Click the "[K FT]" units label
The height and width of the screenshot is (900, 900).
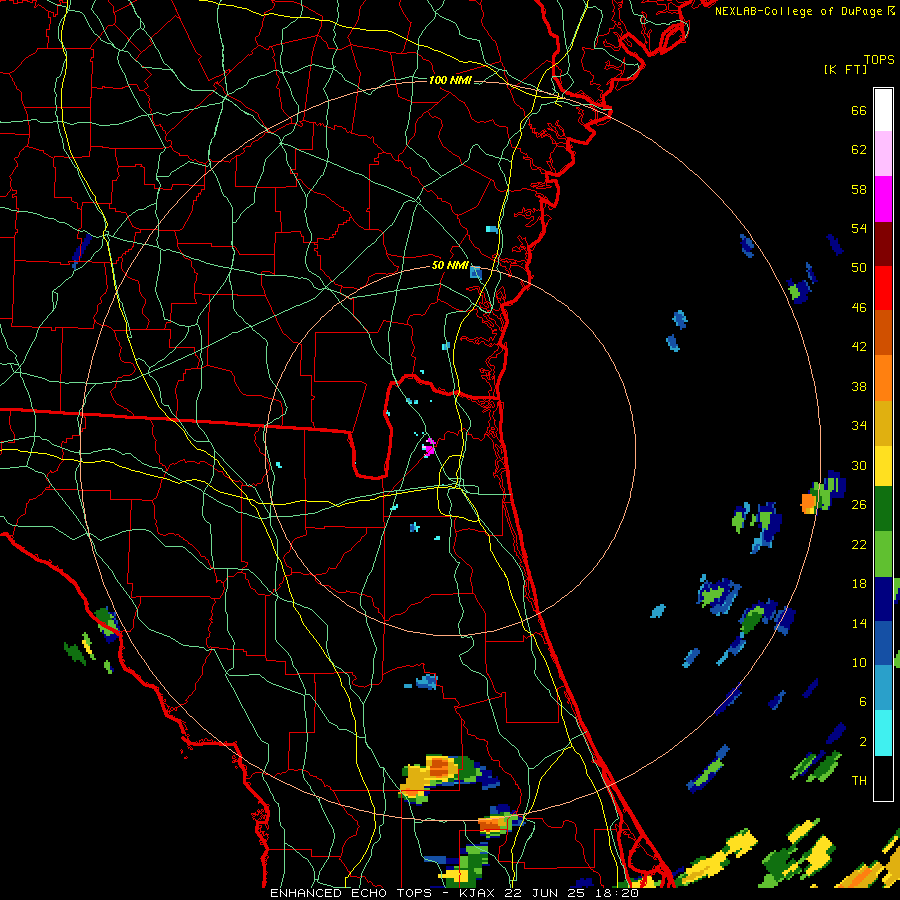coord(845,69)
